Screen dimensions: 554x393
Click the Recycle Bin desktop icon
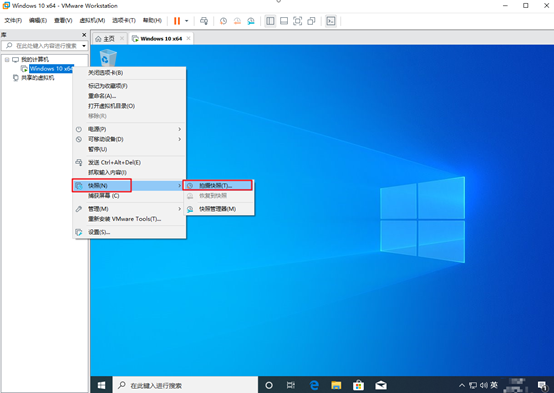click(x=108, y=58)
